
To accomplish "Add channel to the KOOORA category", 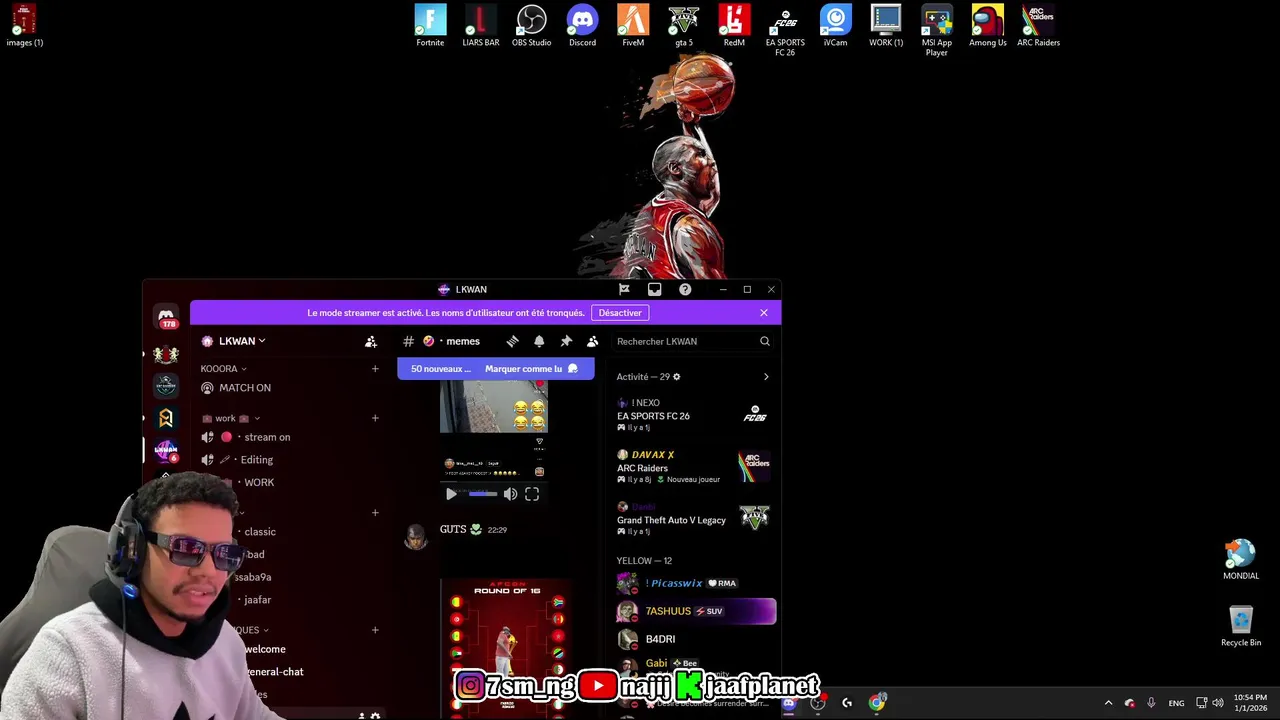I will pos(375,369).
